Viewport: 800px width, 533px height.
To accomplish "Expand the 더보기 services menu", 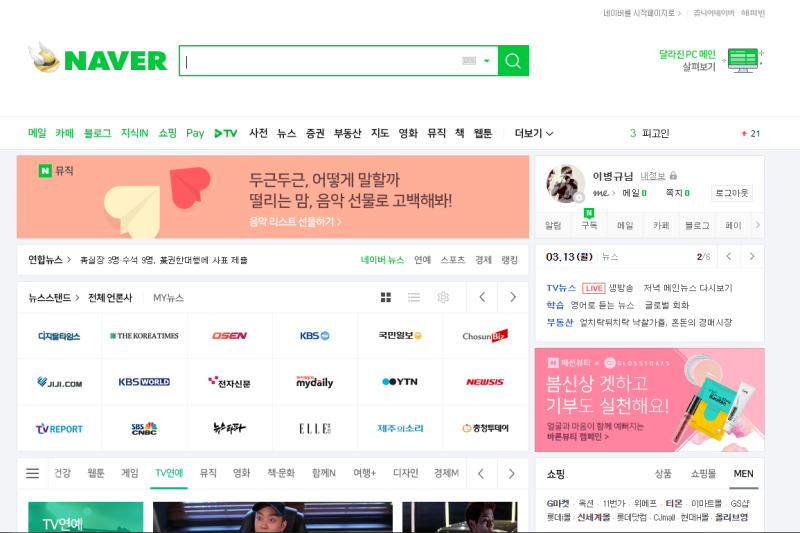I will coord(534,134).
